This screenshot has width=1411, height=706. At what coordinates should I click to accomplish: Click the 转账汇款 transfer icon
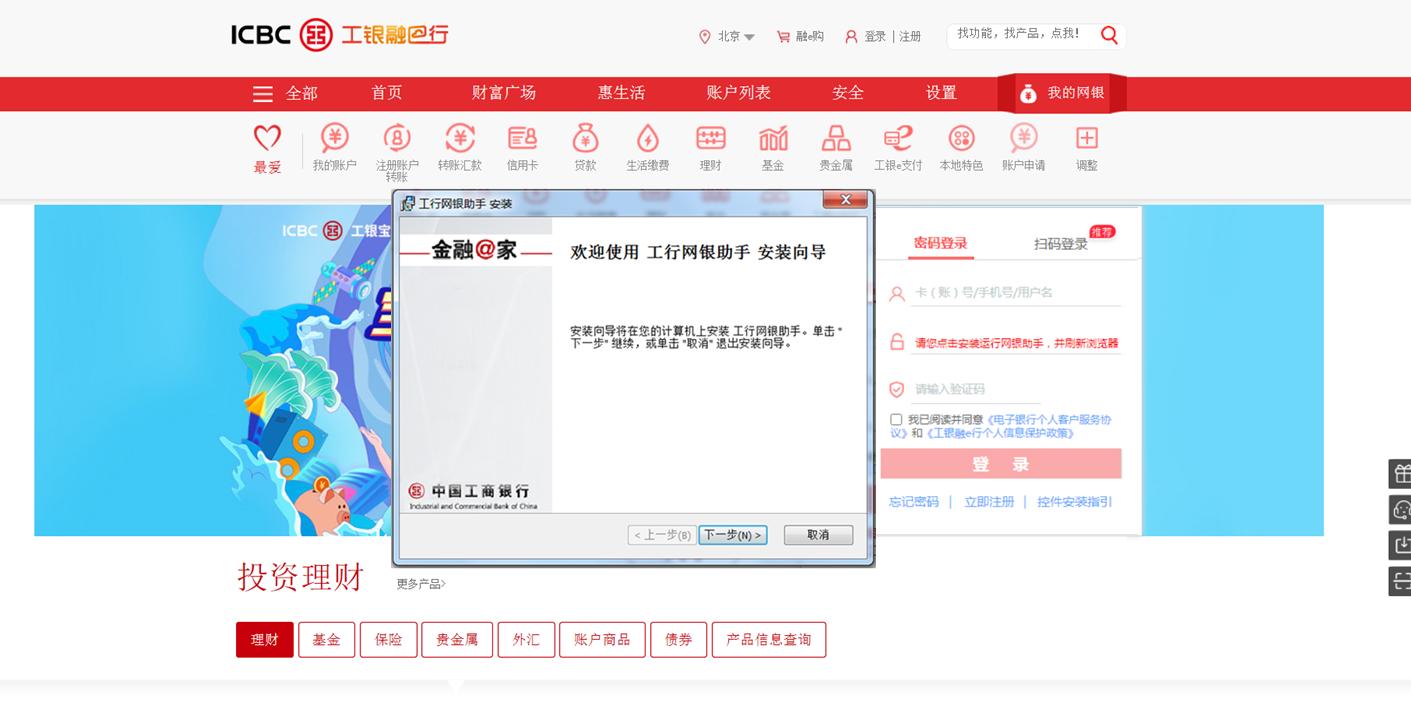[x=459, y=139]
